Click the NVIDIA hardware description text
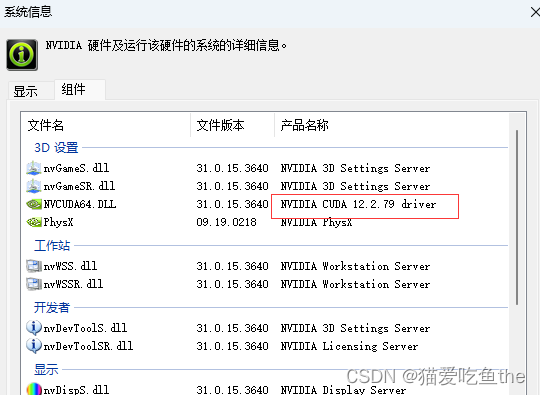The image size is (540, 395). click(166, 45)
